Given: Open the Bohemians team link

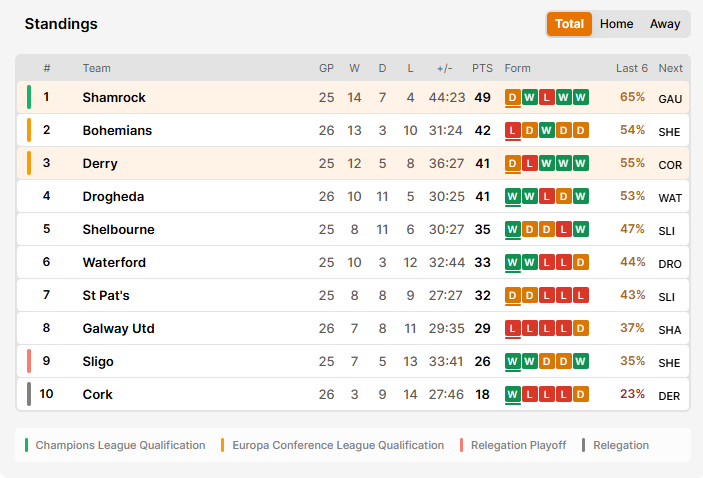Looking at the screenshot, I should (x=117, y=130).
